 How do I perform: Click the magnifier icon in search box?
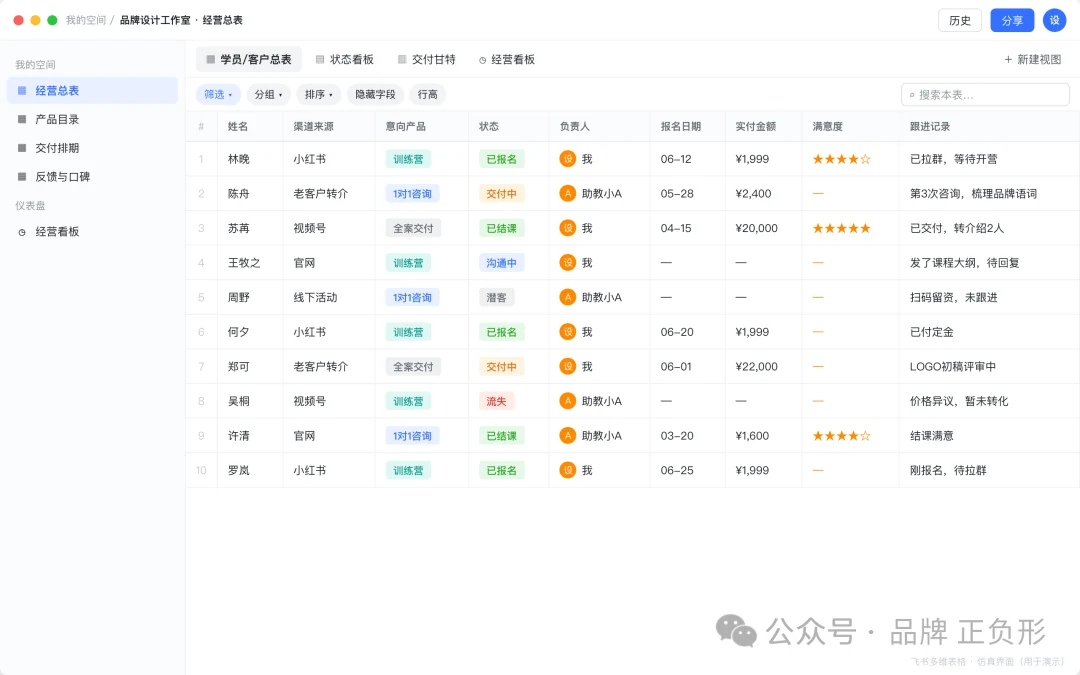pos(912,95)
